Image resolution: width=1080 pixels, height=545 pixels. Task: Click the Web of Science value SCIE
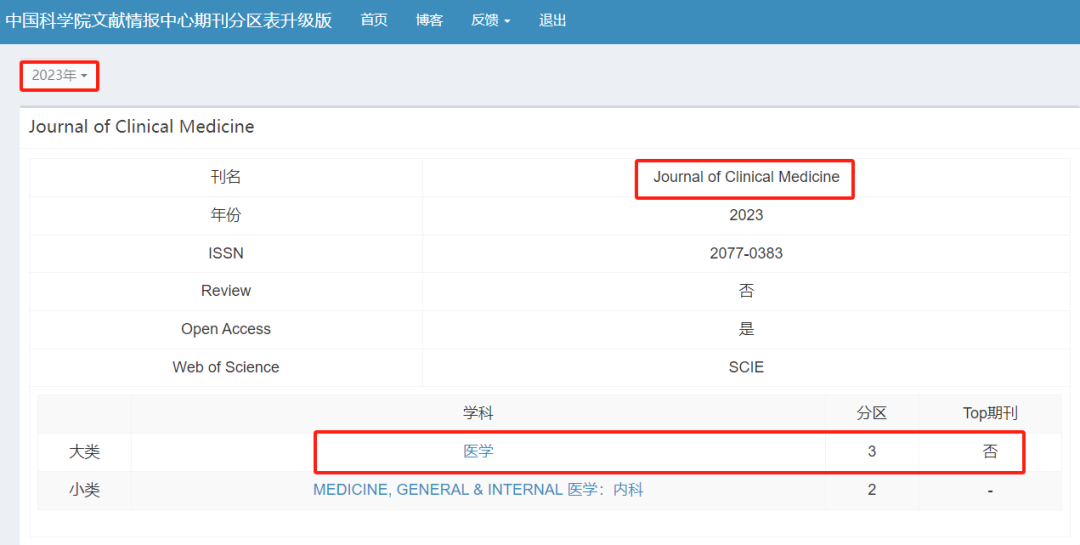(746, 367)
